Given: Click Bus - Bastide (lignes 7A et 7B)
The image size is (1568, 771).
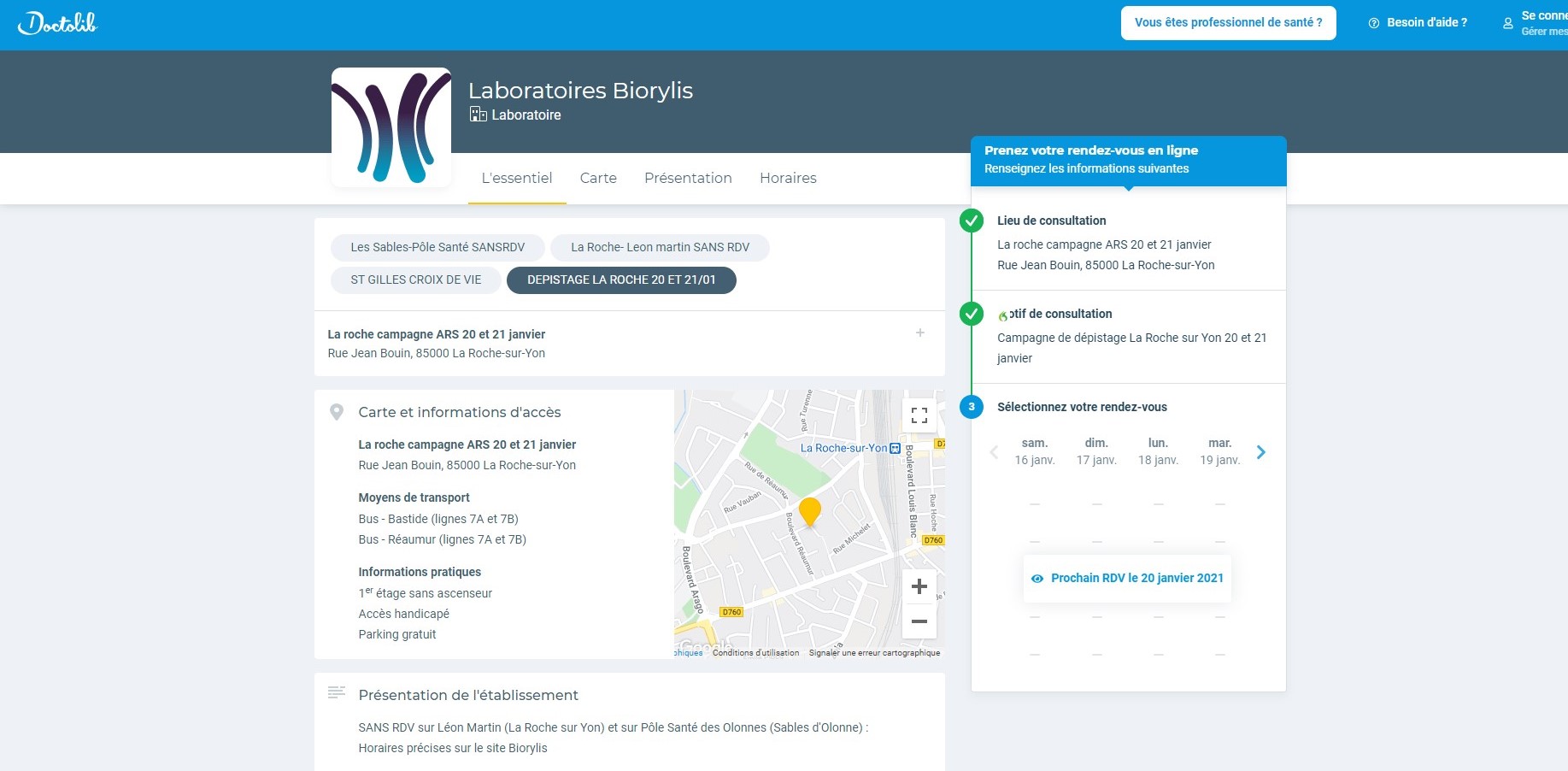Looking at the screenshot, I should coord(438,519).
